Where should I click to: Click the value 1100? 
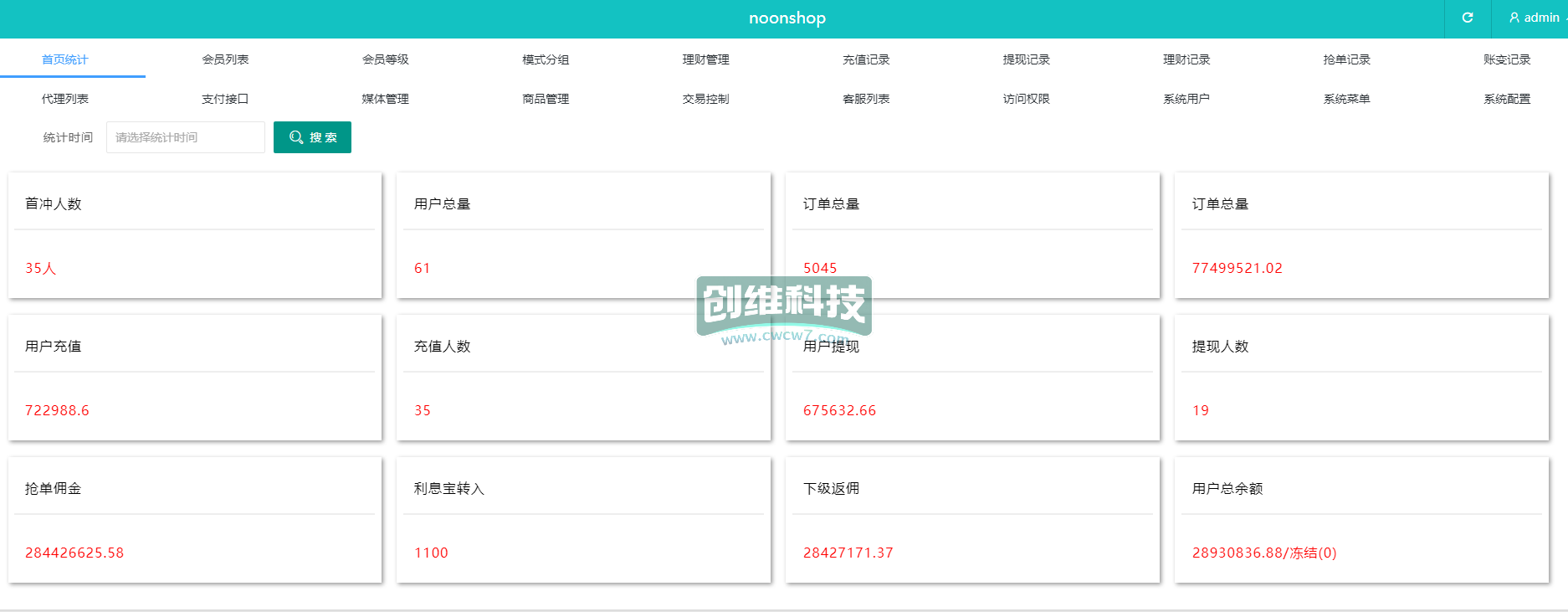[x=431, y=553]
